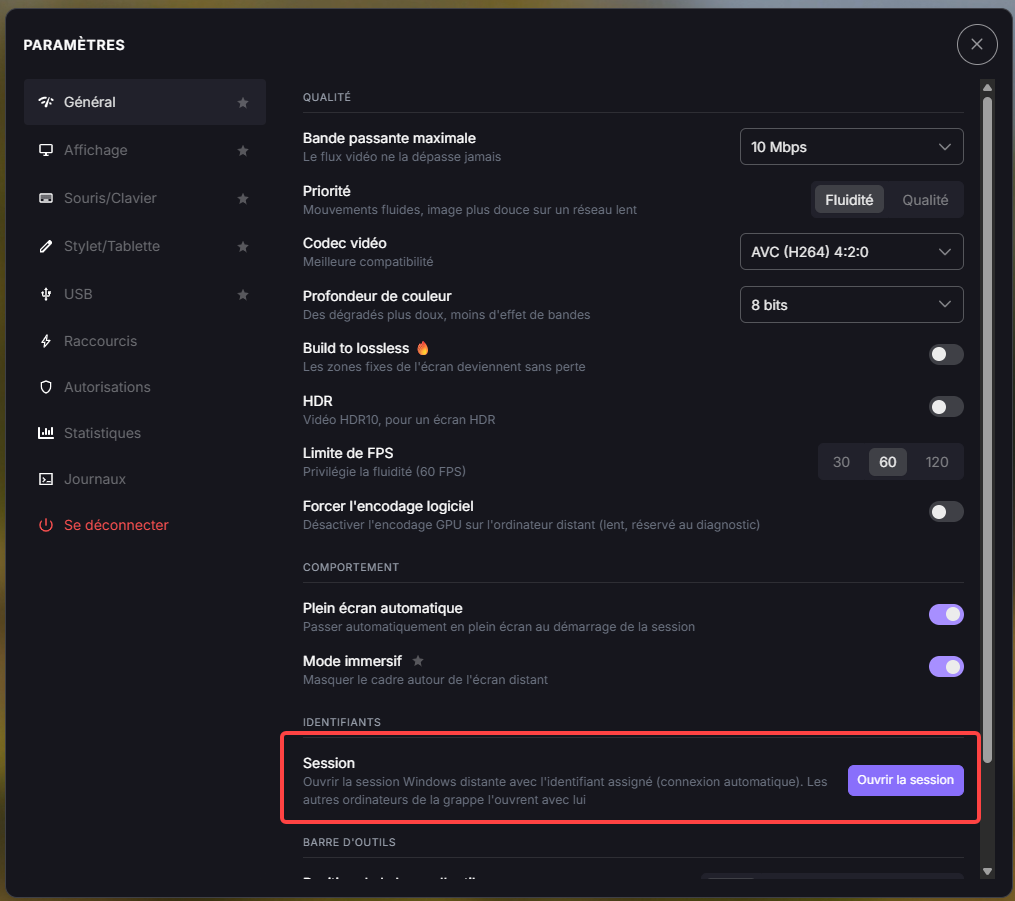Click the Ouvrir la session button

coord(905,780)
